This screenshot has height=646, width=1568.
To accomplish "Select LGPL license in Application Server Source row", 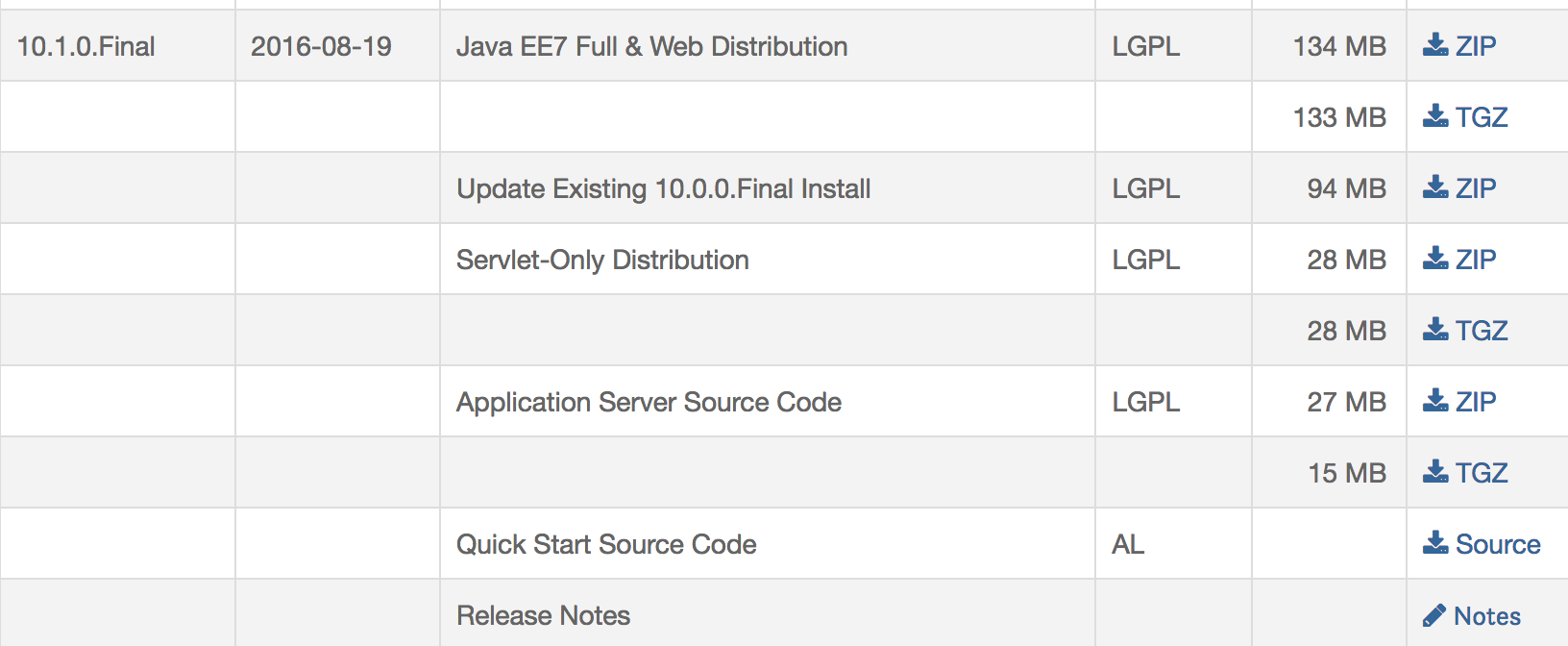I will 1146,402.
